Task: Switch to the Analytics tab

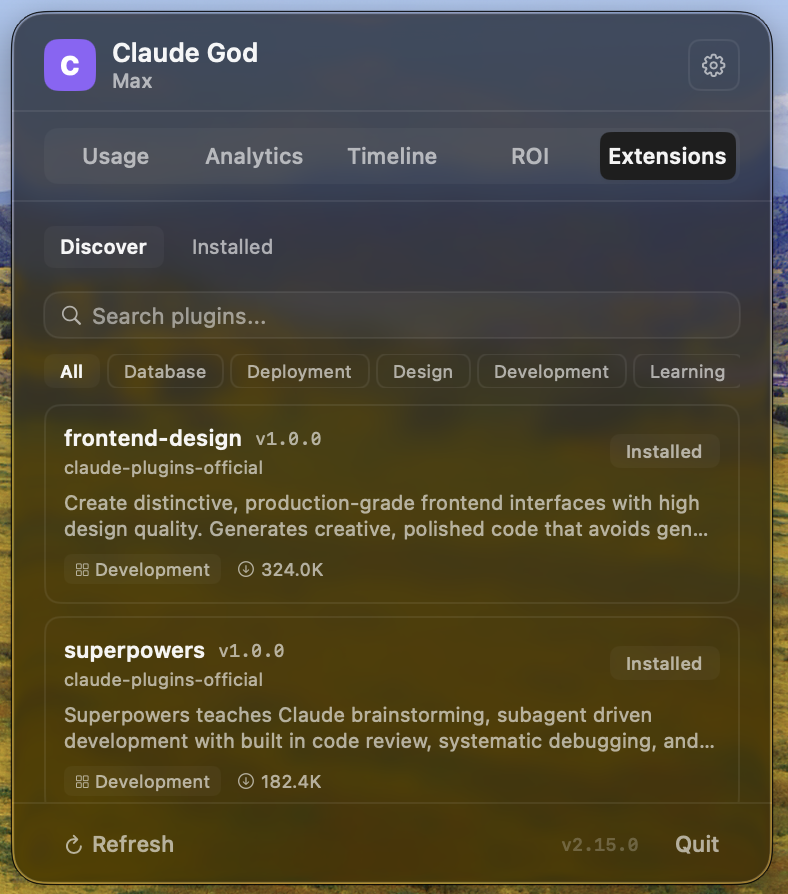Action: click(x=253, y=156)
